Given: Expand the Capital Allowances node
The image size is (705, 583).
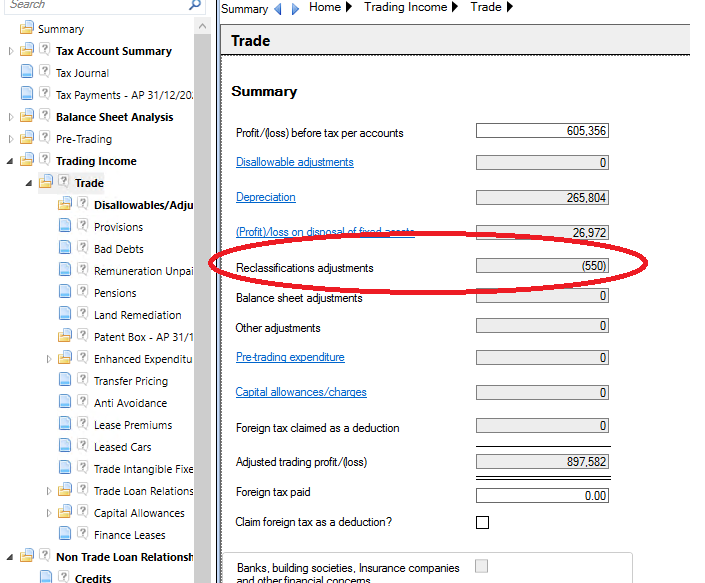Looking at the screenshot, I should 49,513.
